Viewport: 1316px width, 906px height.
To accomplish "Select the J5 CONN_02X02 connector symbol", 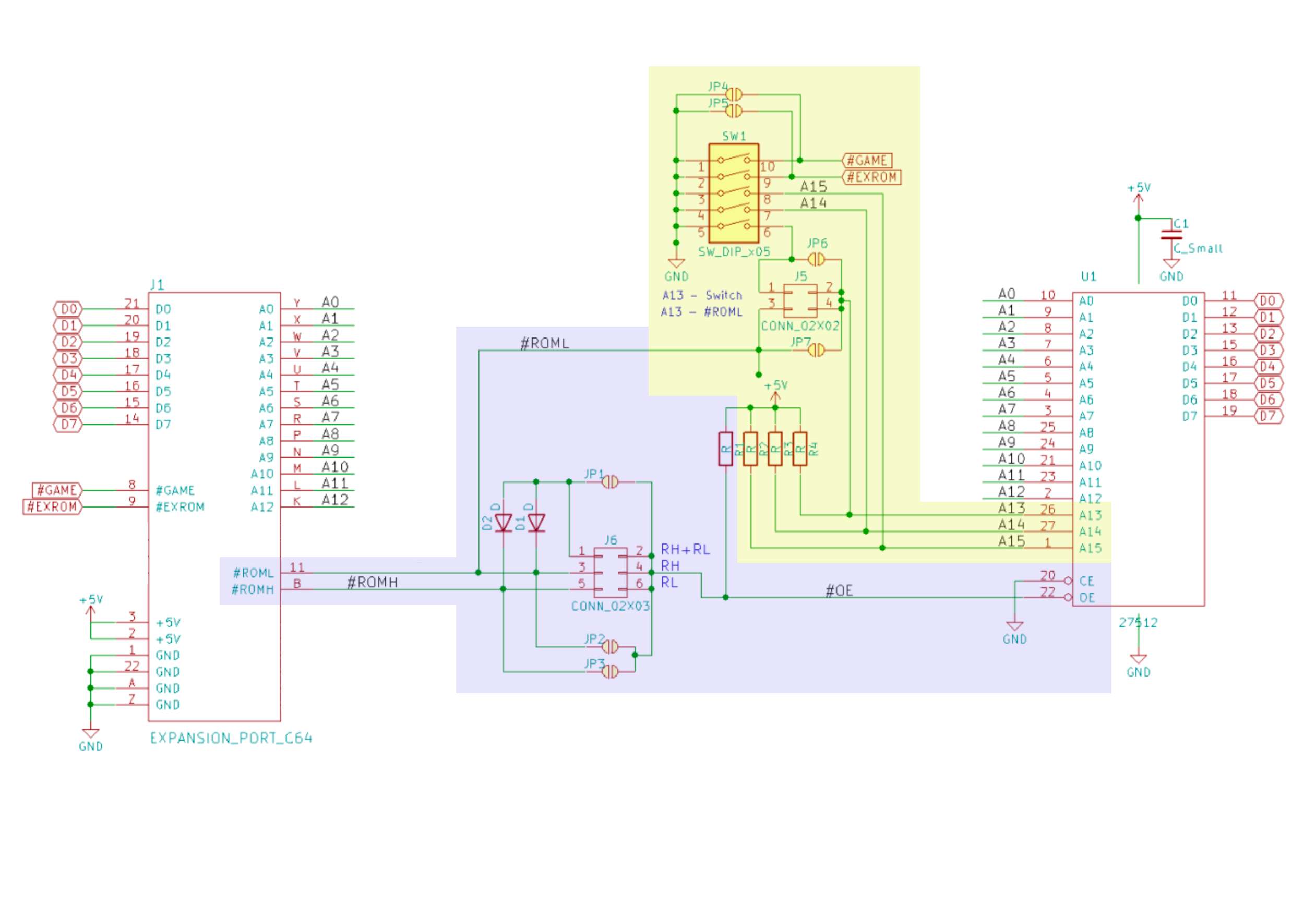I will 800,300.
